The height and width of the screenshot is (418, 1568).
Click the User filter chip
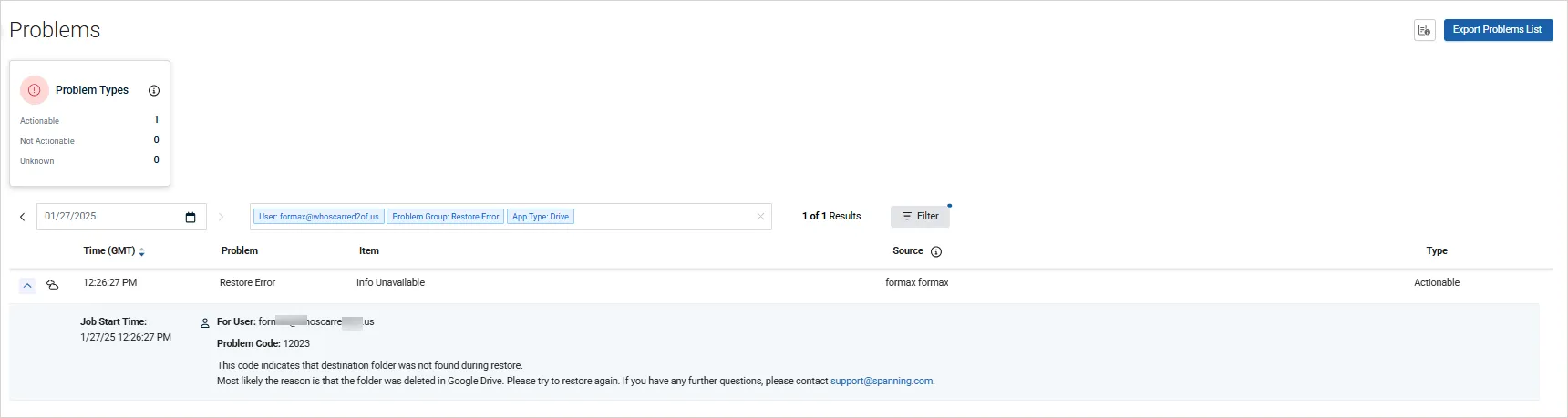(318, 217)
